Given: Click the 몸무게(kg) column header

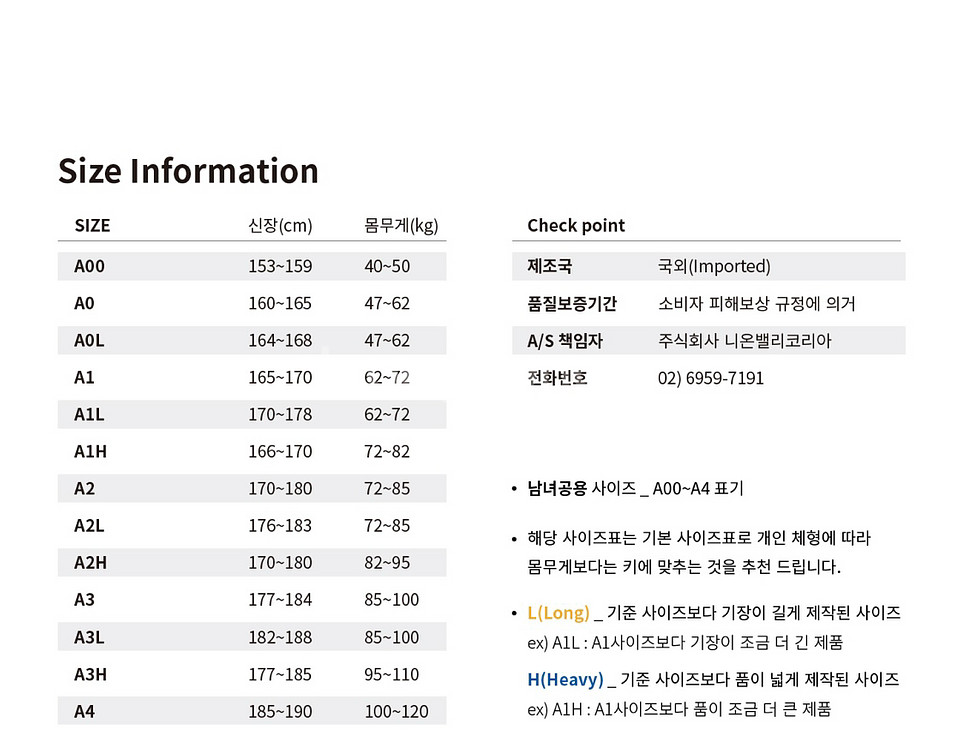Looking at the screenshot, I should point(401,225).
